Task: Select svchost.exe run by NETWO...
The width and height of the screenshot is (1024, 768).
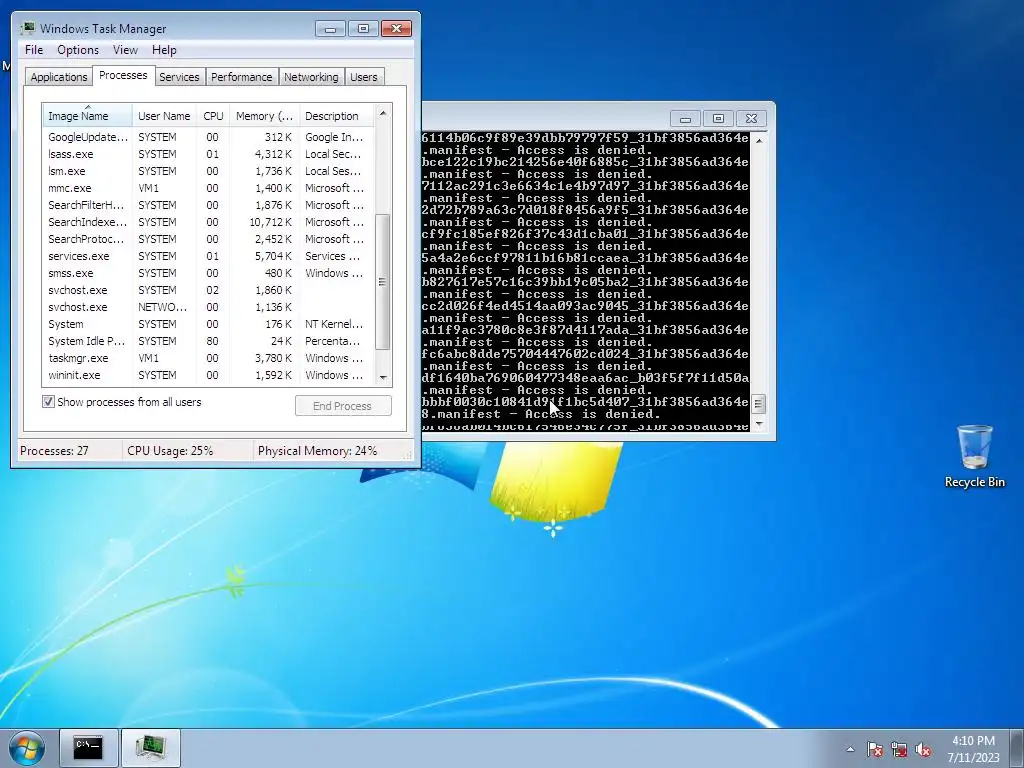Action: pyautogui.click(x=209, y=307)
